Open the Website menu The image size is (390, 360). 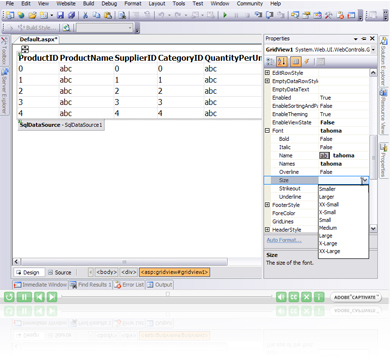(66, 4)
